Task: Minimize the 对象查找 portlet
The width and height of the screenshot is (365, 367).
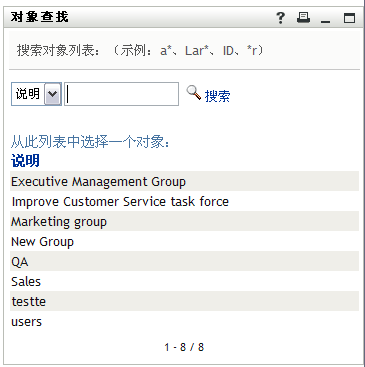Action: 325,18
